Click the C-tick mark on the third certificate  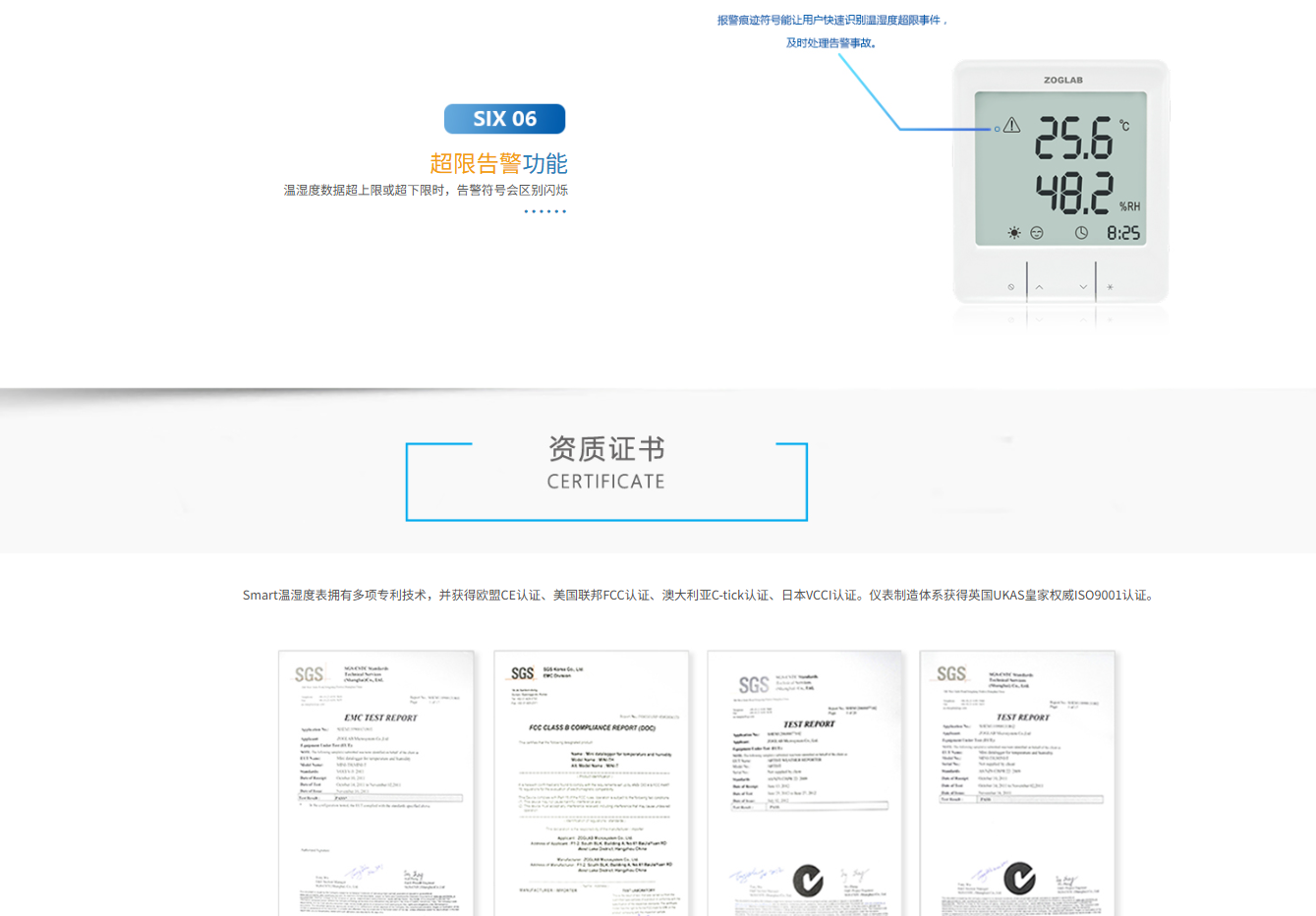click(x=808, y=879)
